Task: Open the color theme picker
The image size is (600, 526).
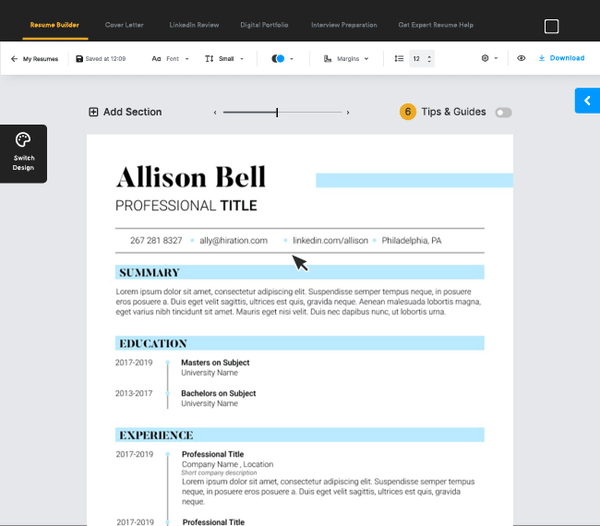Action: [x=278, y=59]
